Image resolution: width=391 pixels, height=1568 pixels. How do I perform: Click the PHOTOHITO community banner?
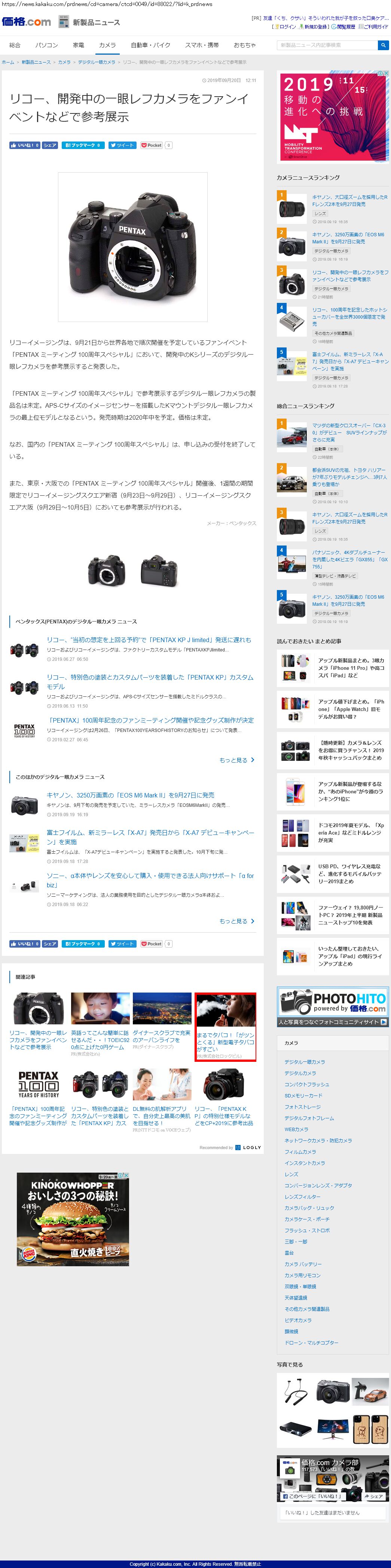click(333, 1007)
